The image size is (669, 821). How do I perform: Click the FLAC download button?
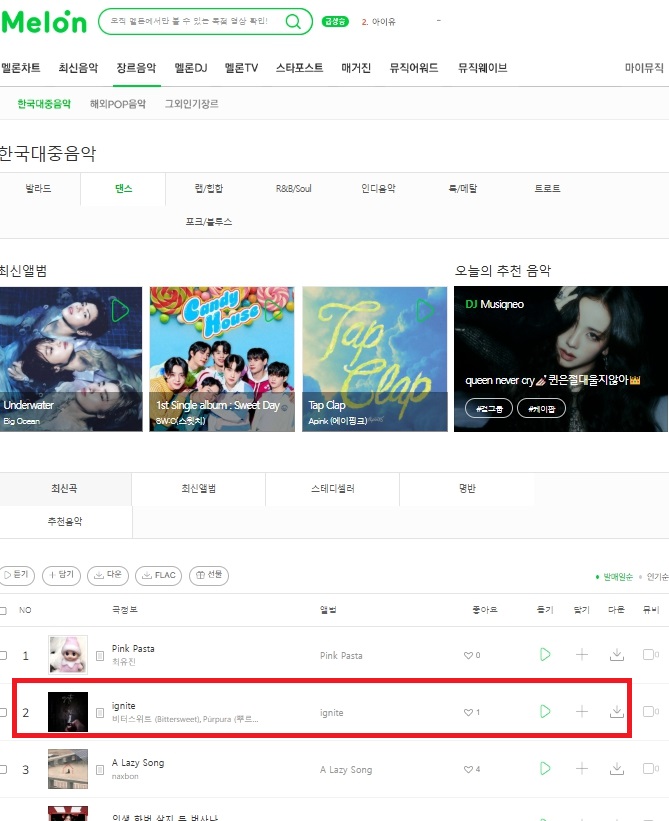(159, 575)
